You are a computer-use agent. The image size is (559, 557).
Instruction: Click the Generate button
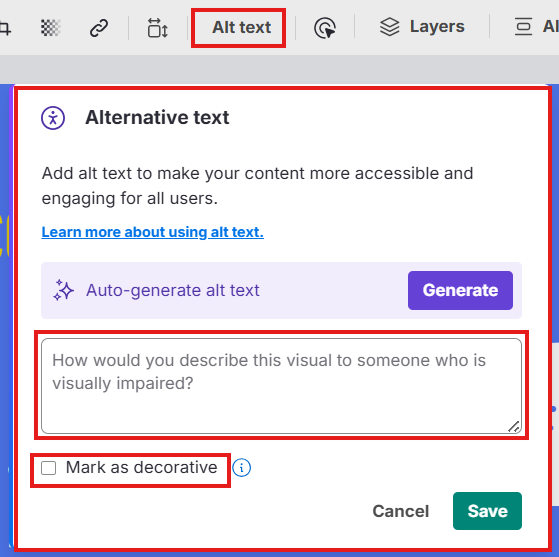point(460,290)
